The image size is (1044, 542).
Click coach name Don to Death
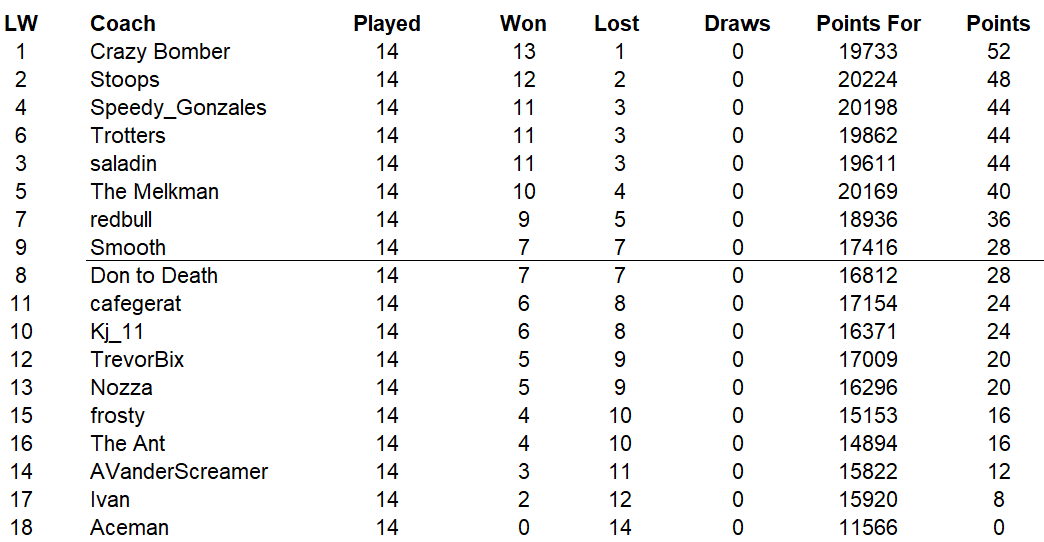pos(154,276)
